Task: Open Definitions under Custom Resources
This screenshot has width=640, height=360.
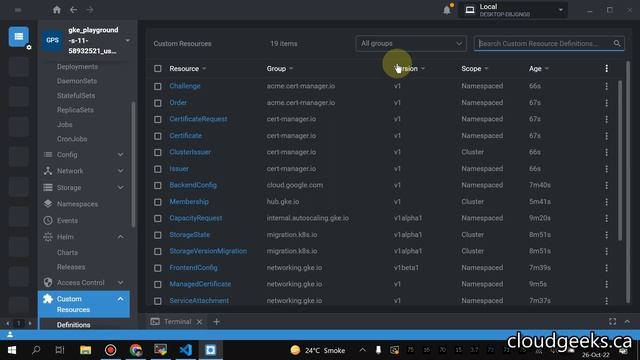Action: click(x=73, y=325)
